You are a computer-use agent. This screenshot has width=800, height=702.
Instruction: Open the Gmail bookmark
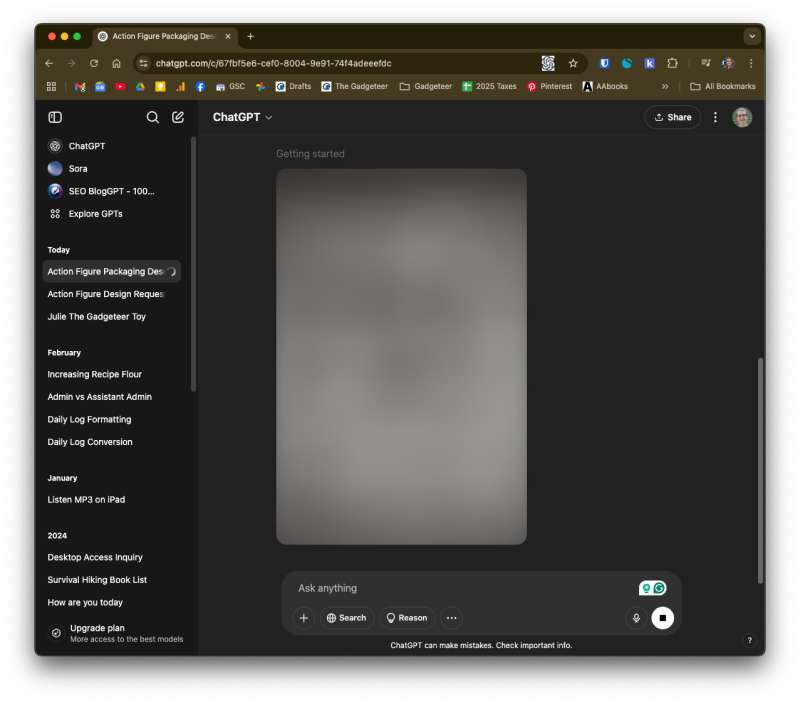click(x=80, y=86)
